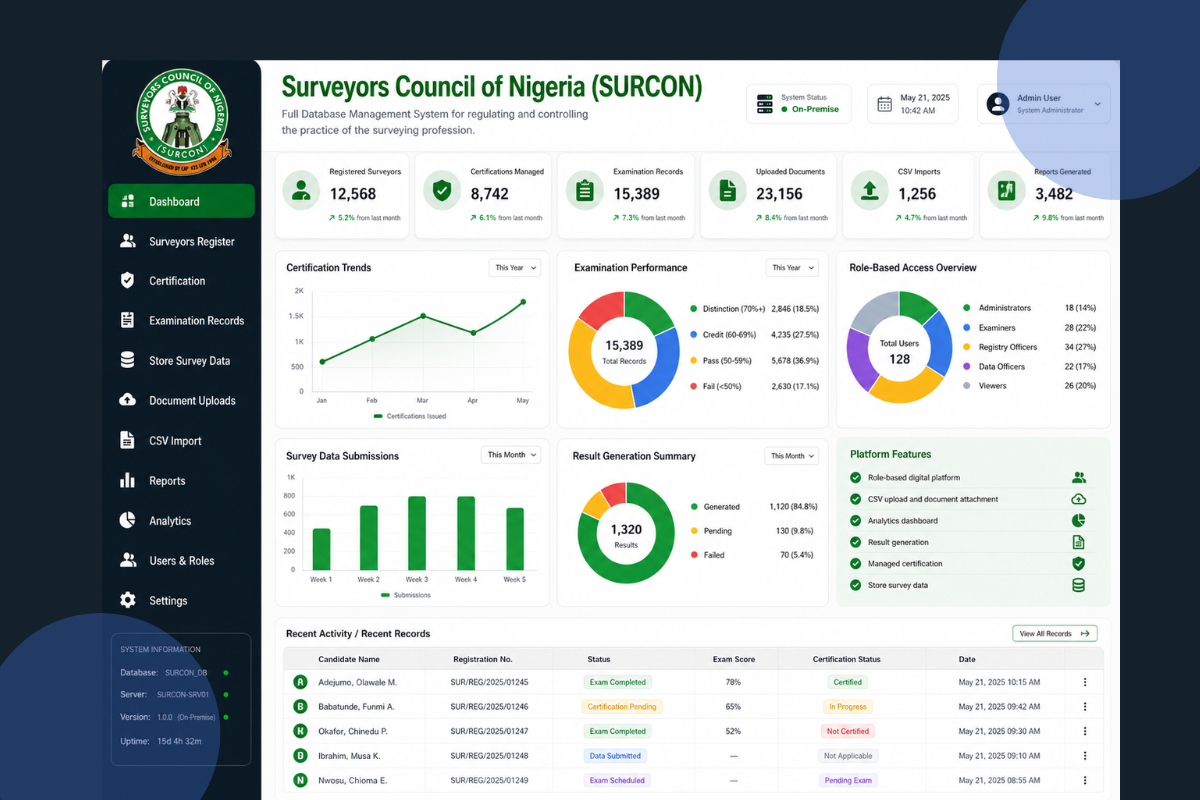Click the Failed red legend dot
Viewport: 1200px width, 800px height.
[x=694, y=555]
